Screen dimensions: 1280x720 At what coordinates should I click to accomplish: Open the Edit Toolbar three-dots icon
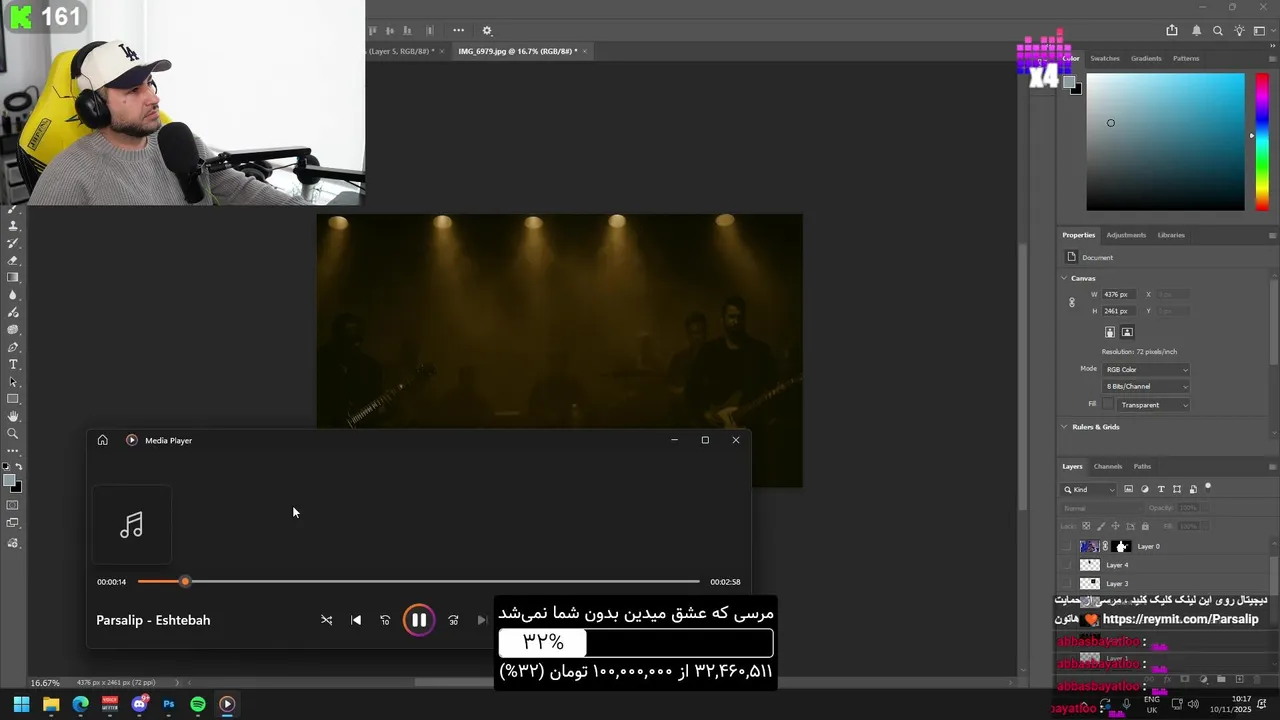point(13,451)
